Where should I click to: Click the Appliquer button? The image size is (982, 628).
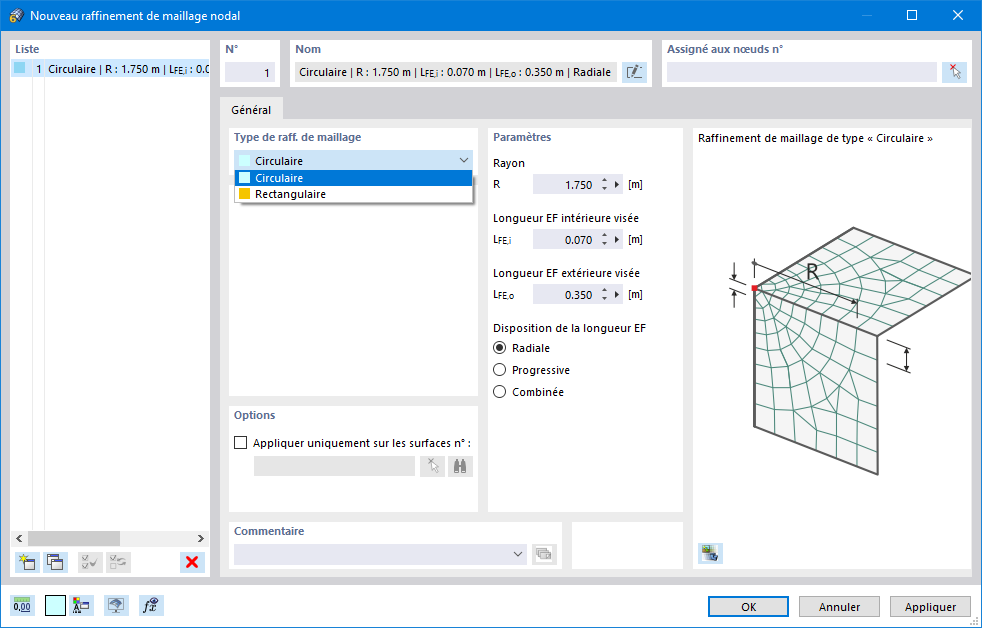(x=930, y=607)
